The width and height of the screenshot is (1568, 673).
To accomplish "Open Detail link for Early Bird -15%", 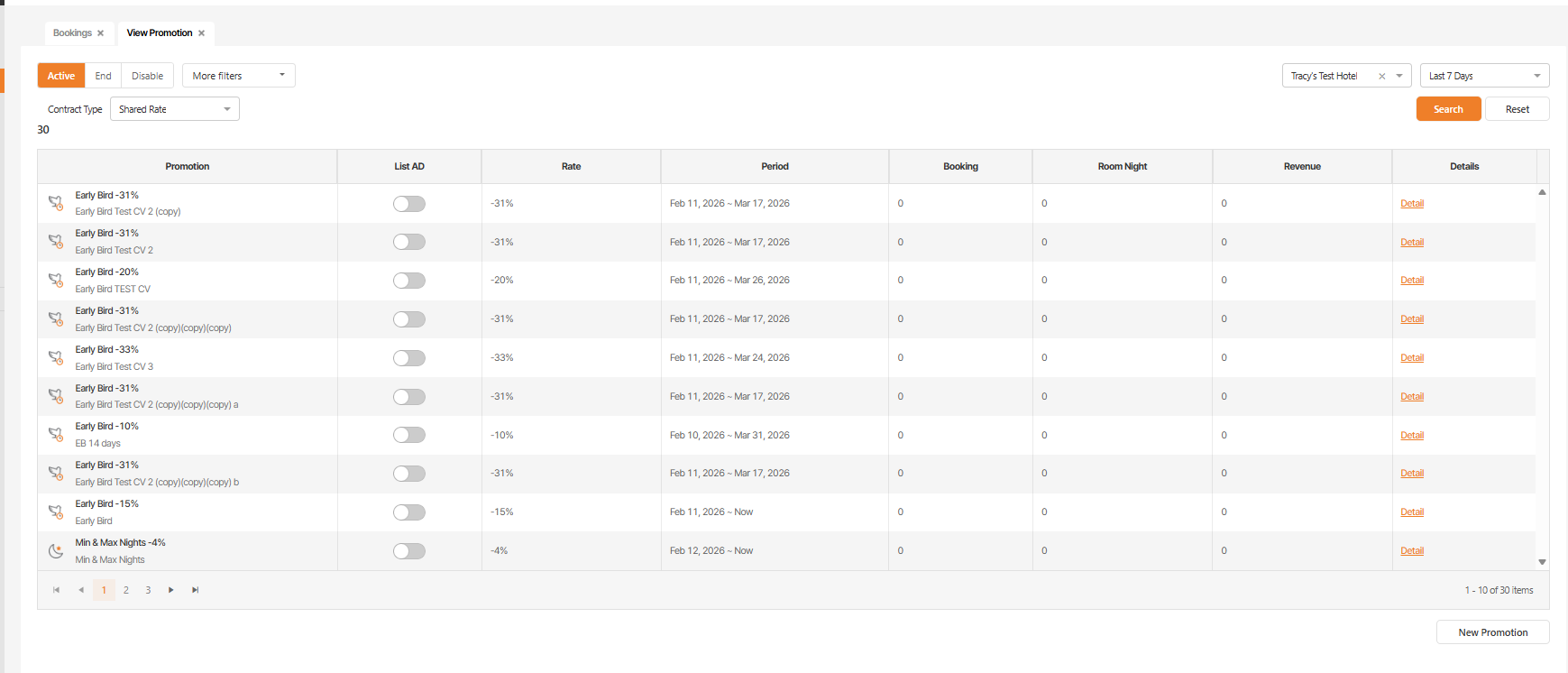I will point(1412,512).
